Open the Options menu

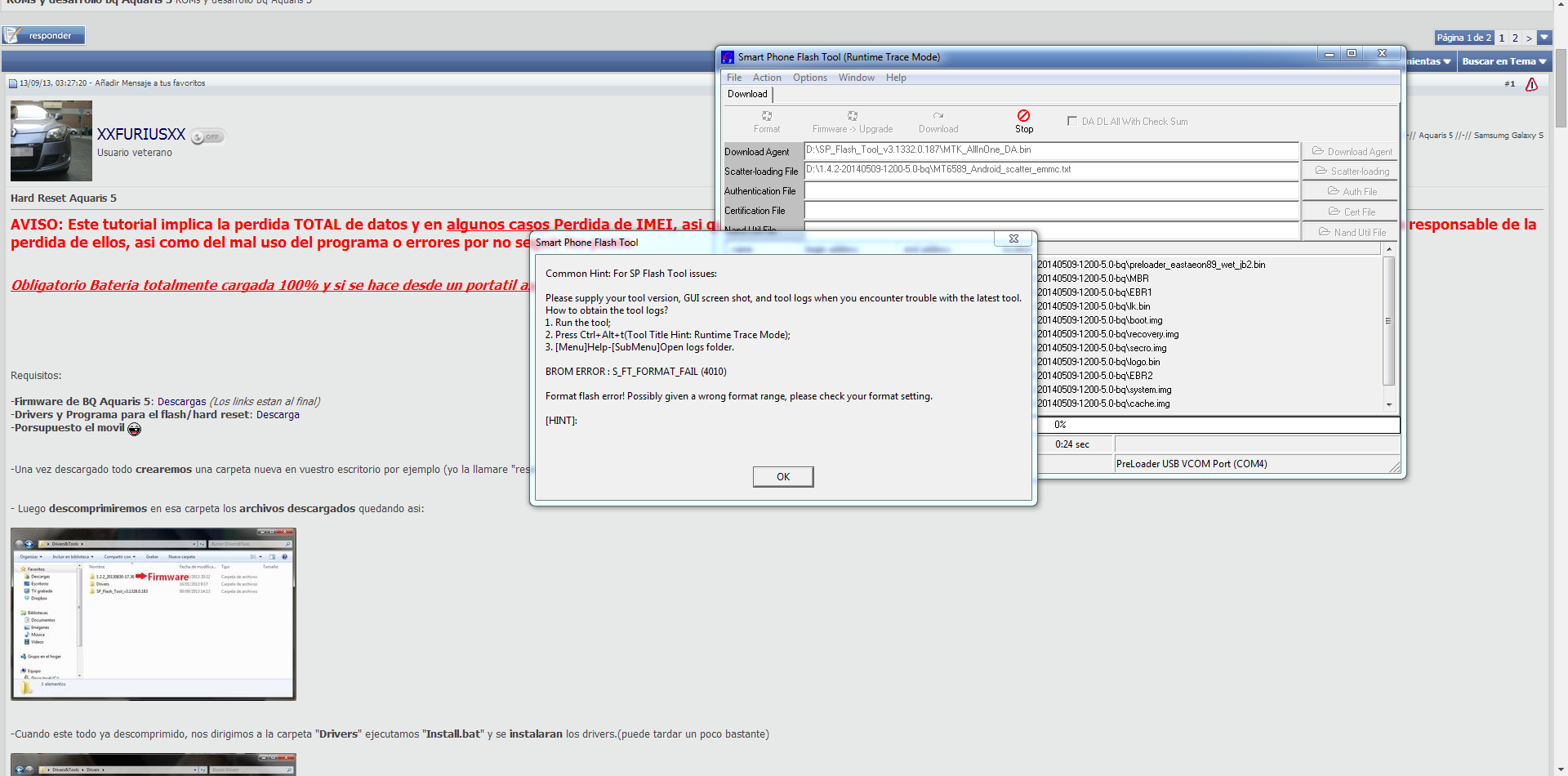pos(810,78)
